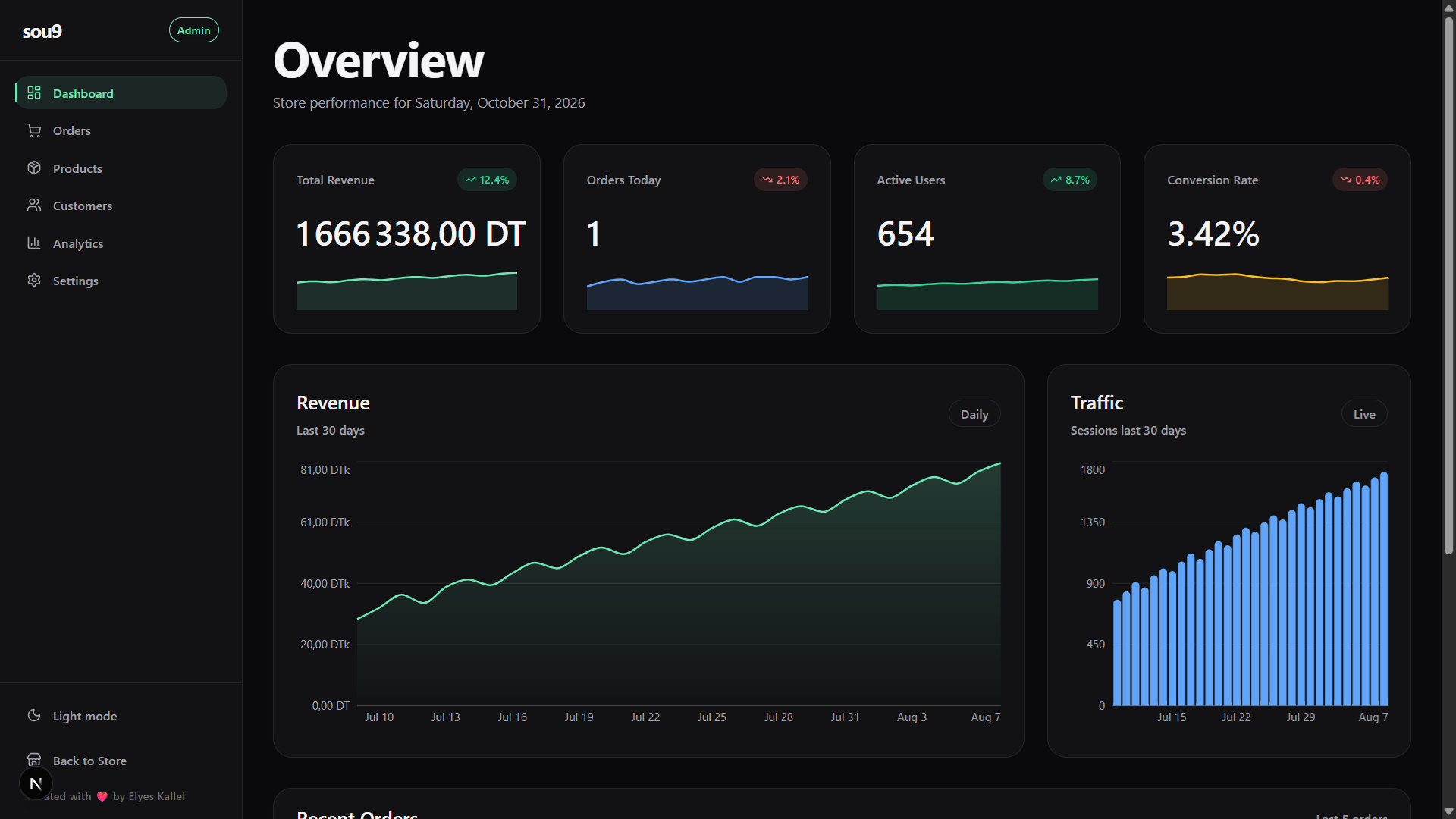Click the Total Revenue sparkline chart
Viewport: 1456px width, 819px height.
pos(406,290)
